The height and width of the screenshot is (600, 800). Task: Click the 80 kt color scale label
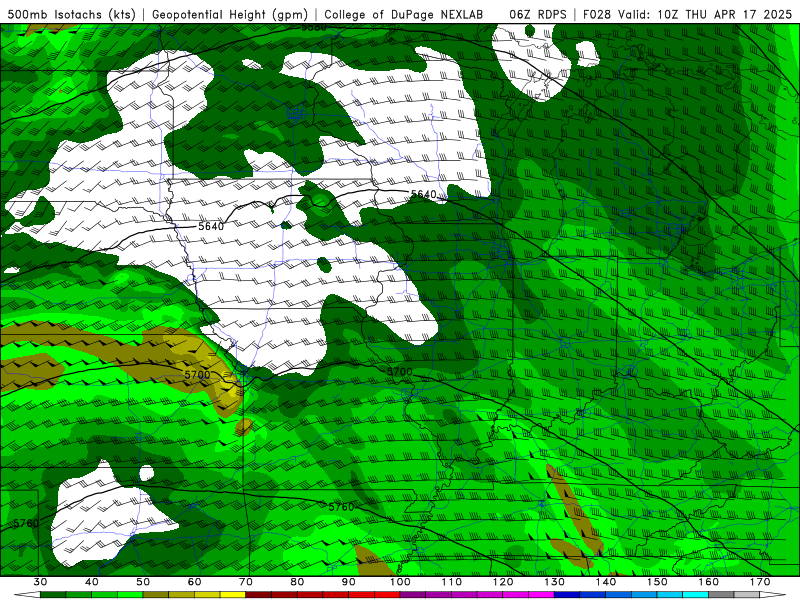(297, 582)
